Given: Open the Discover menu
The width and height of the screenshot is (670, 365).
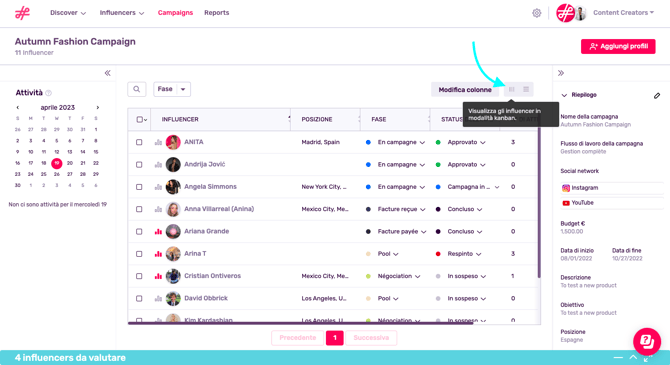Looking at the screenshot, I should pos(68,13).
